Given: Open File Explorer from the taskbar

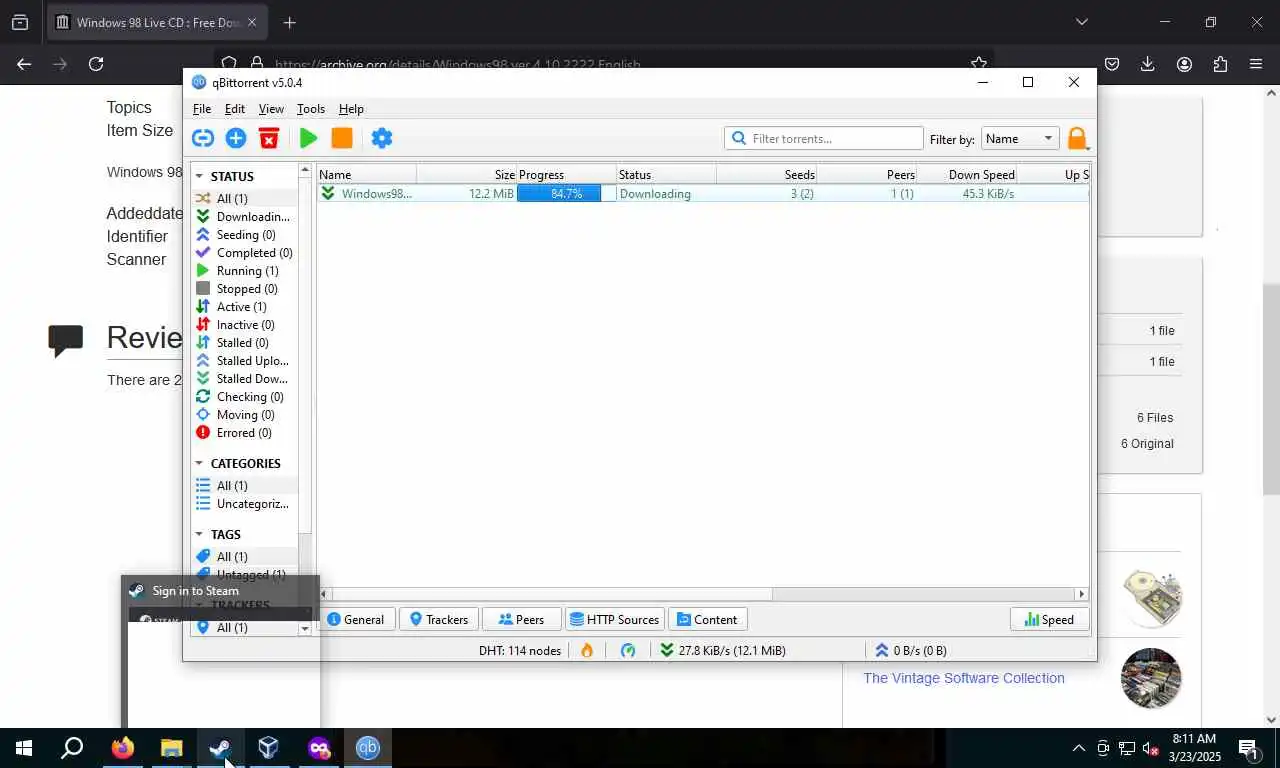Looking at the screenshot, I should (172, 748).
